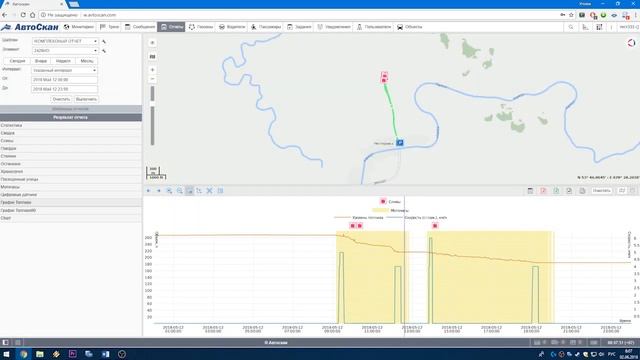Select the Неделя period button
This screenshot has height=360, width=640.
[63, 61]
